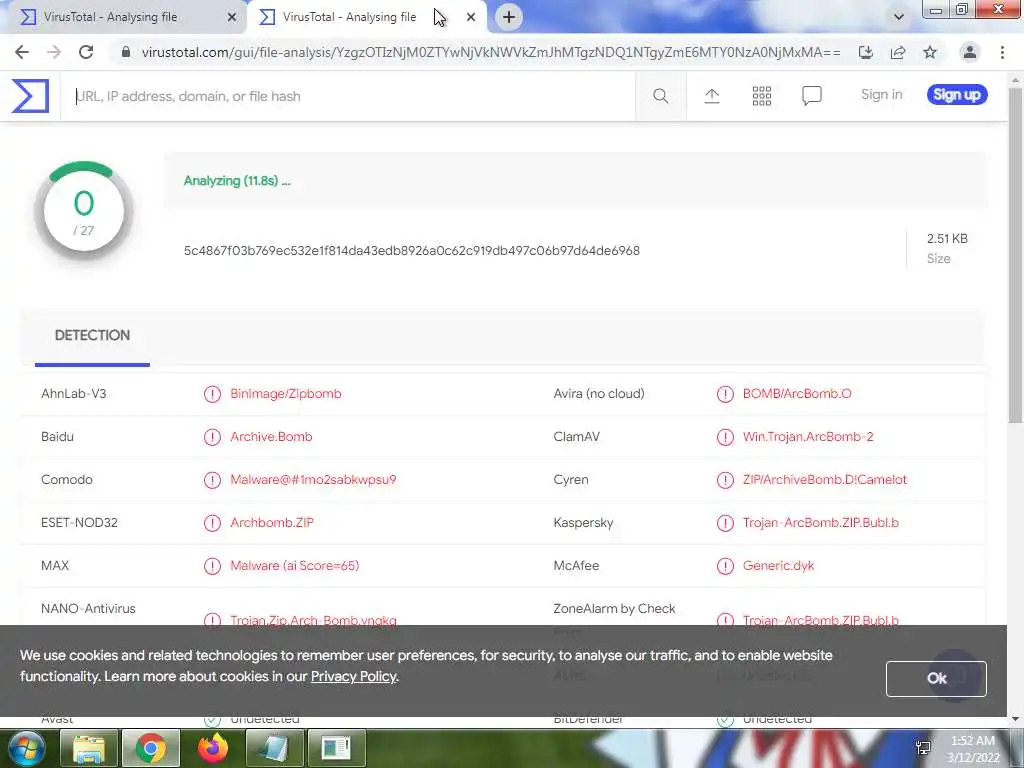Click the Sign in link
This screenshot has width=1024, height=768.
pos(881,95)
